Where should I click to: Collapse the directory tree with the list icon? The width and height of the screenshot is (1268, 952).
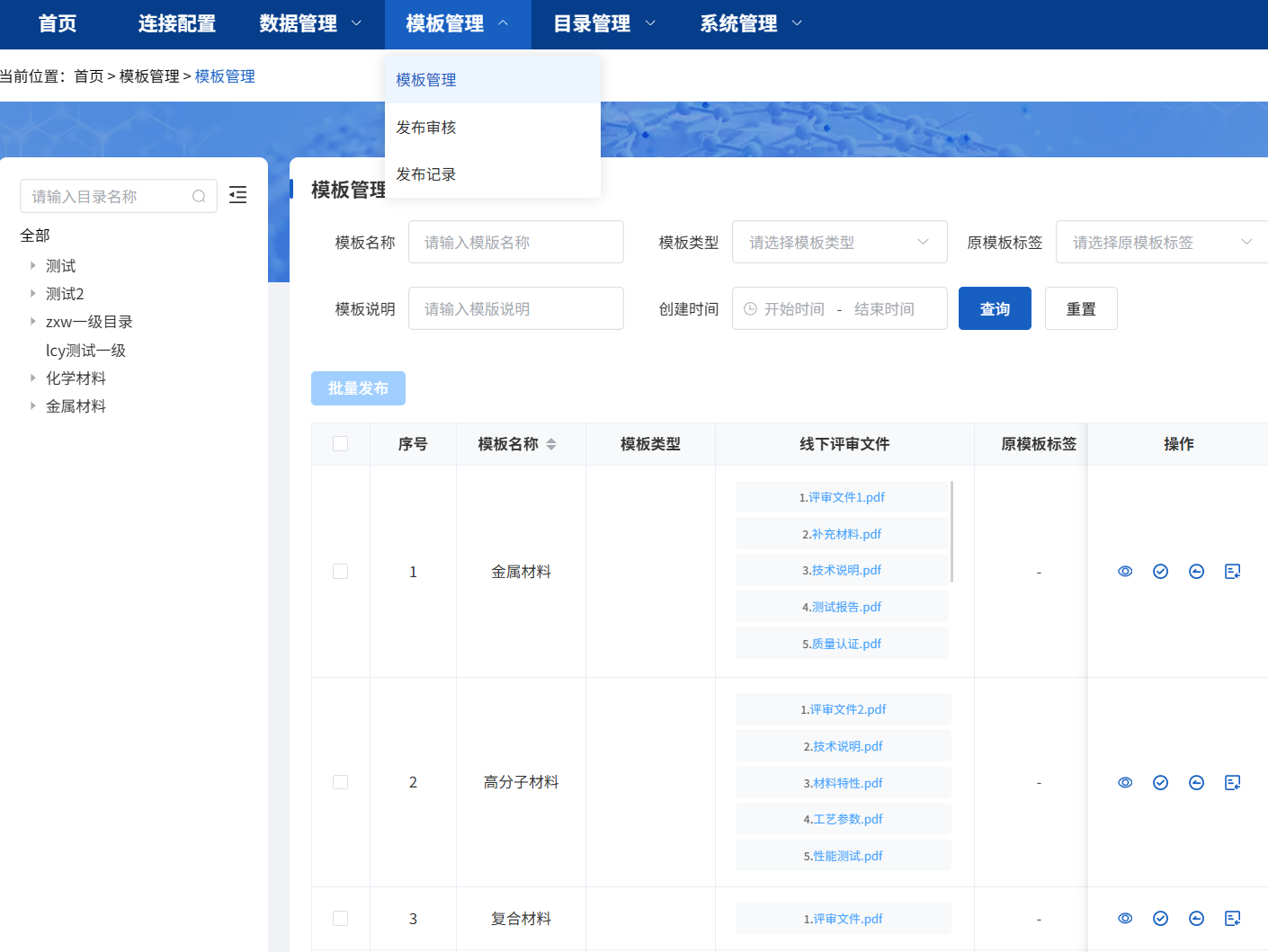coord(238,195)
